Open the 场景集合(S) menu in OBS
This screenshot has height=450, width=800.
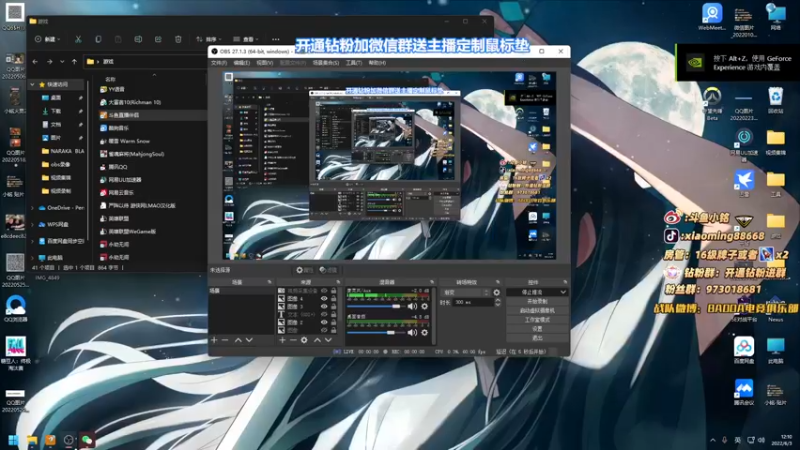[326, 63]
